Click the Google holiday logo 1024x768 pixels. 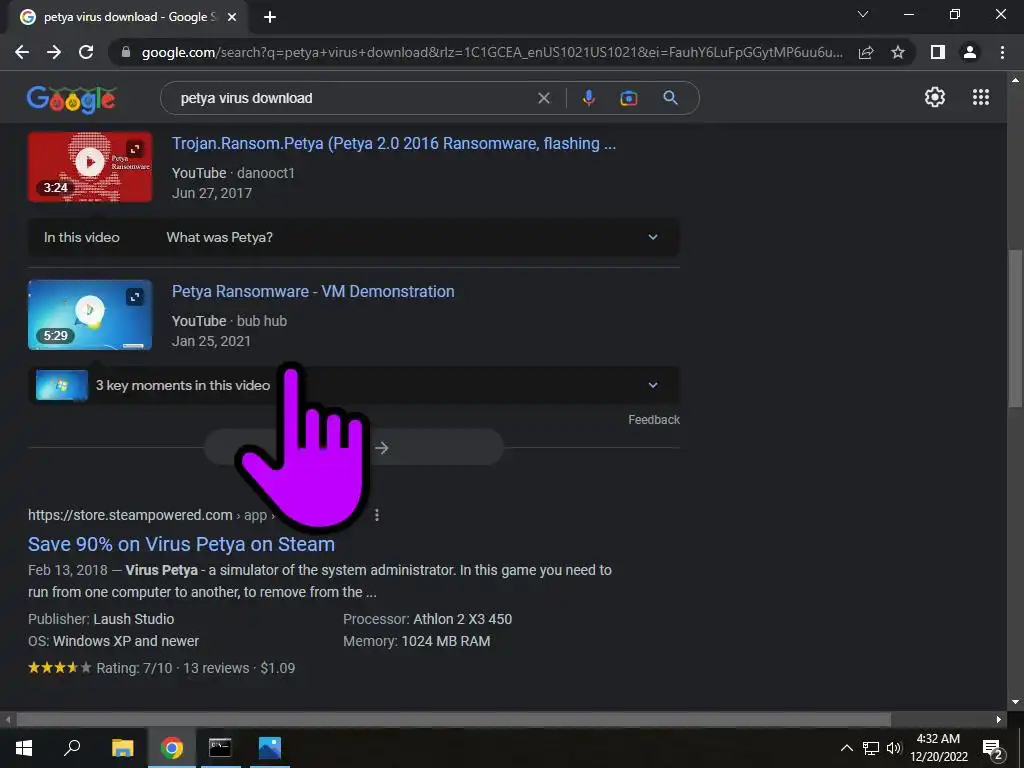pos(71,100)
